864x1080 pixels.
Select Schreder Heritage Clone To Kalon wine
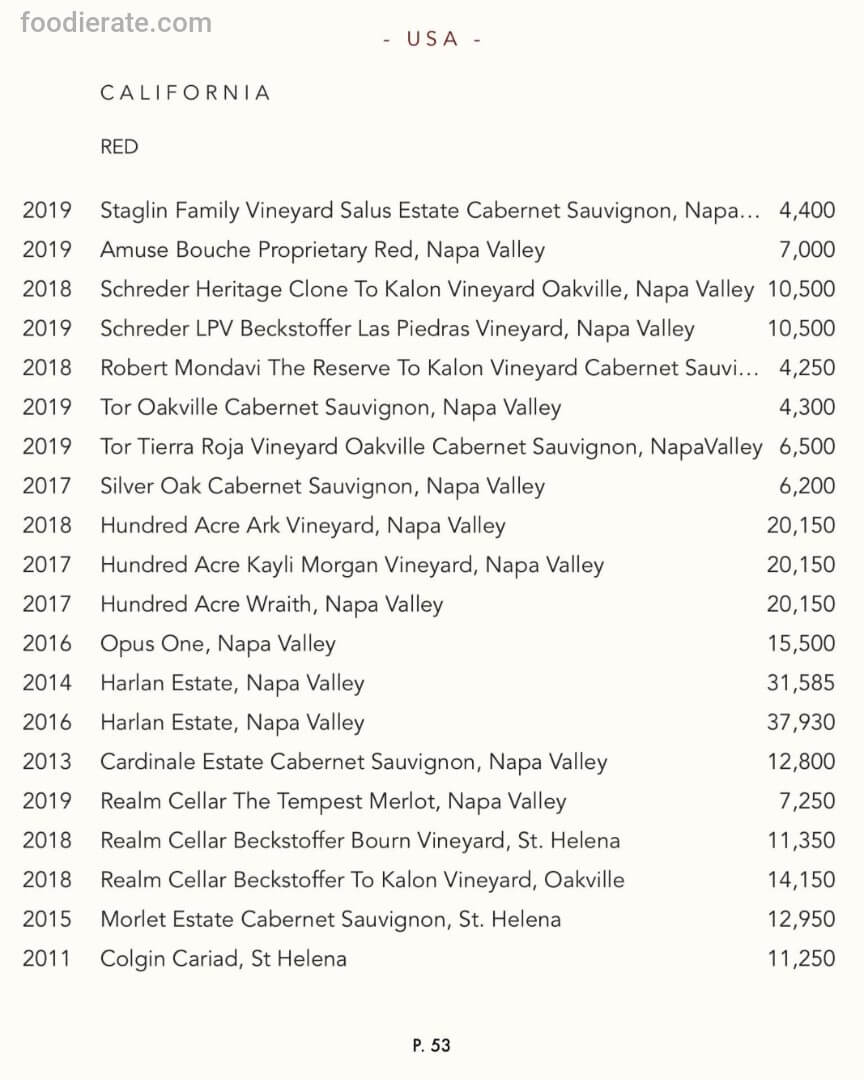coord(426,289)
